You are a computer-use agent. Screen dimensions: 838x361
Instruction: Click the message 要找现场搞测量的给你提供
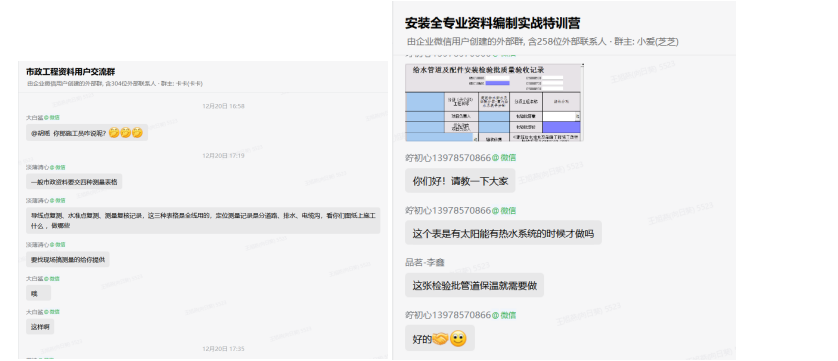tap(68, 260)
